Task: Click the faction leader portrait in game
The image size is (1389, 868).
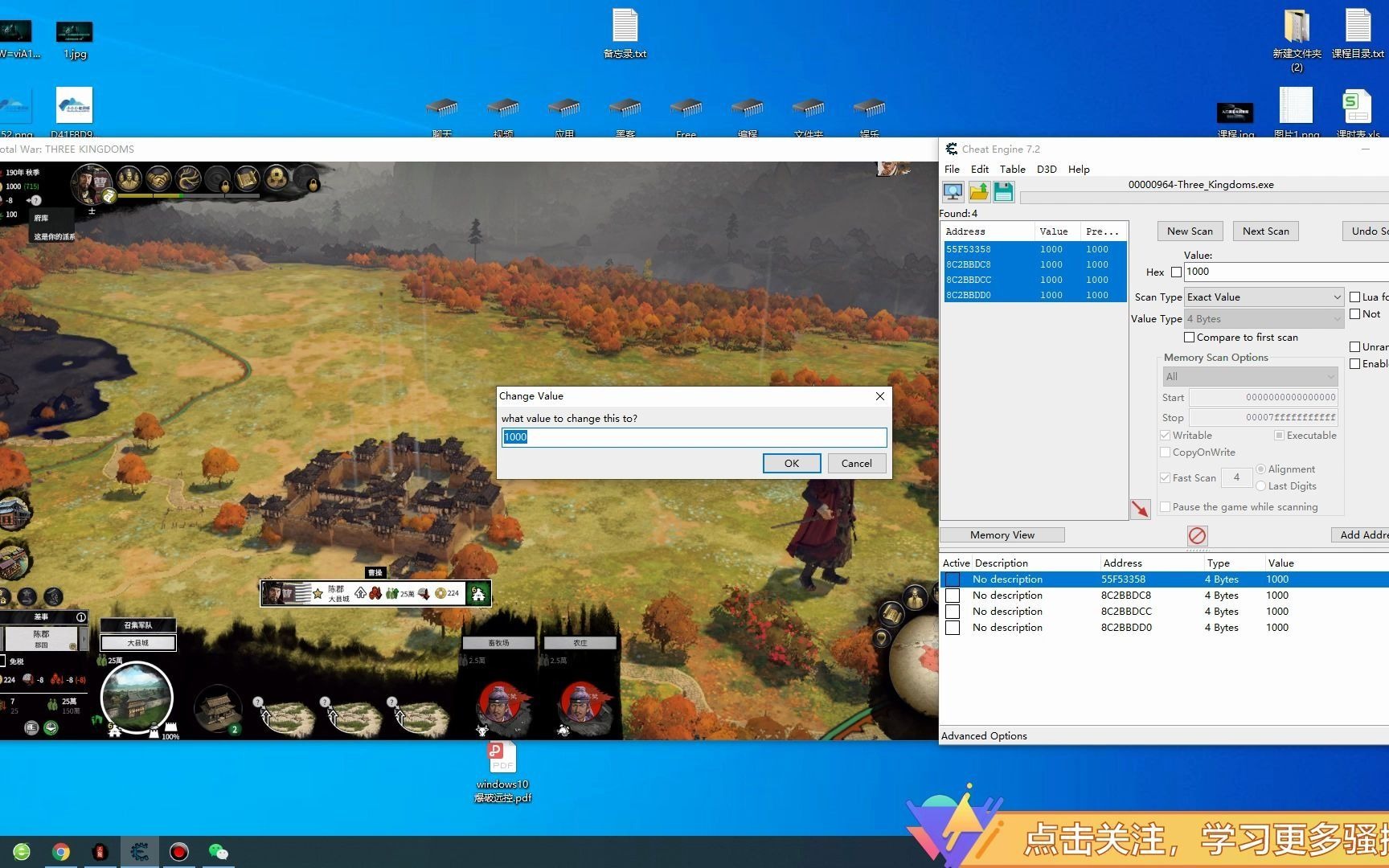Action: click(92, 183)
